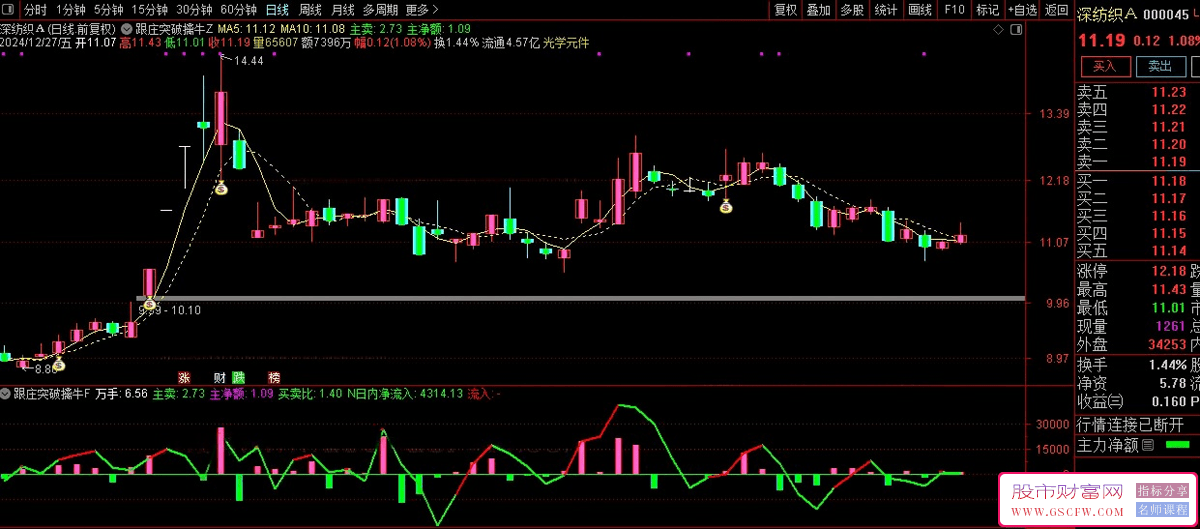Select the 月线 monthly chart tab
Viewport: 1200px width, 529px height.
click(x=342, y=9)
